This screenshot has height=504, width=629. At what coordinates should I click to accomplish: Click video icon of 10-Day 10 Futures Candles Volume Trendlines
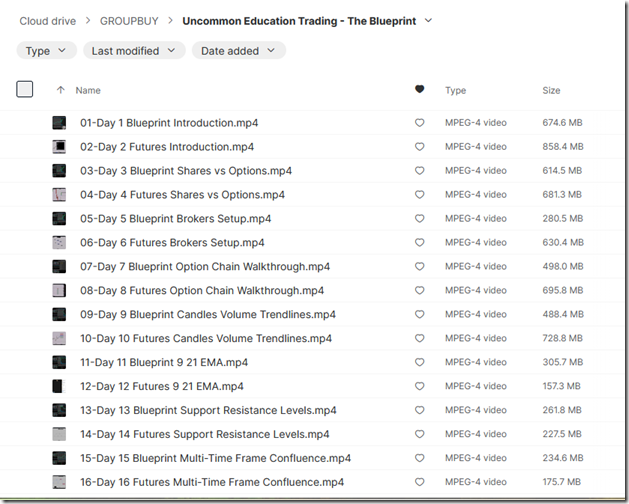point(59,338)
